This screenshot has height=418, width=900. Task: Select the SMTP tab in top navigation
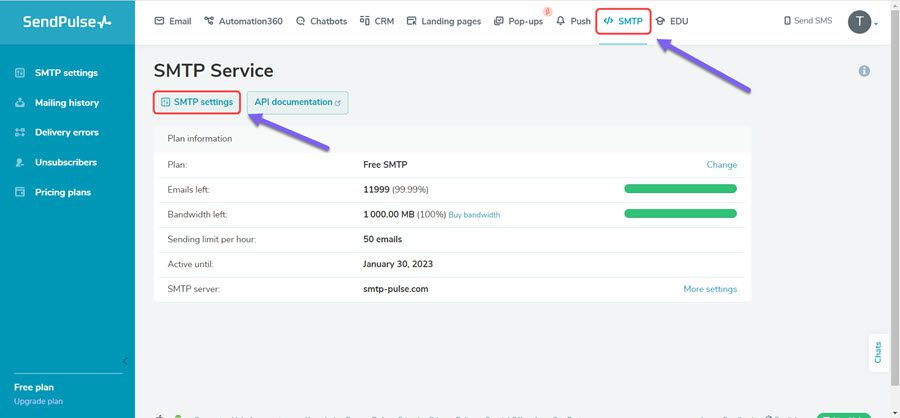point(623,21)
